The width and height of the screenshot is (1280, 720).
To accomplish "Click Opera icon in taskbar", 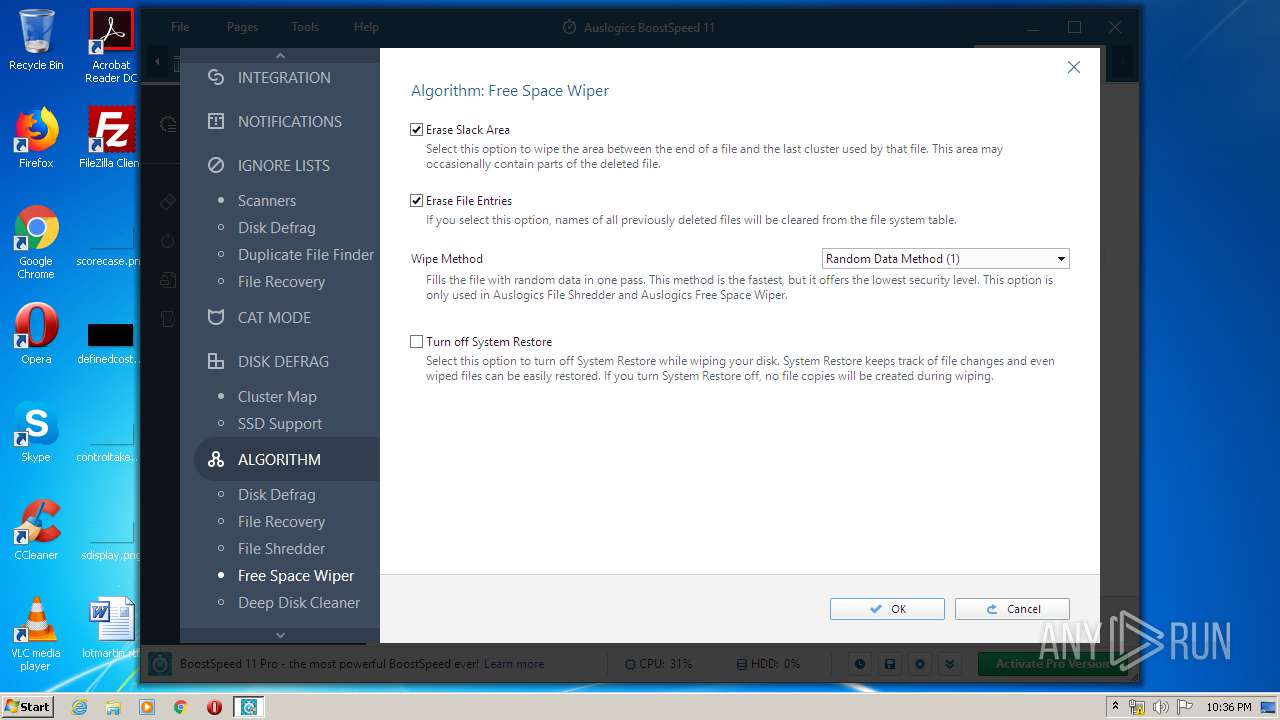I will (x=214, y=707).
